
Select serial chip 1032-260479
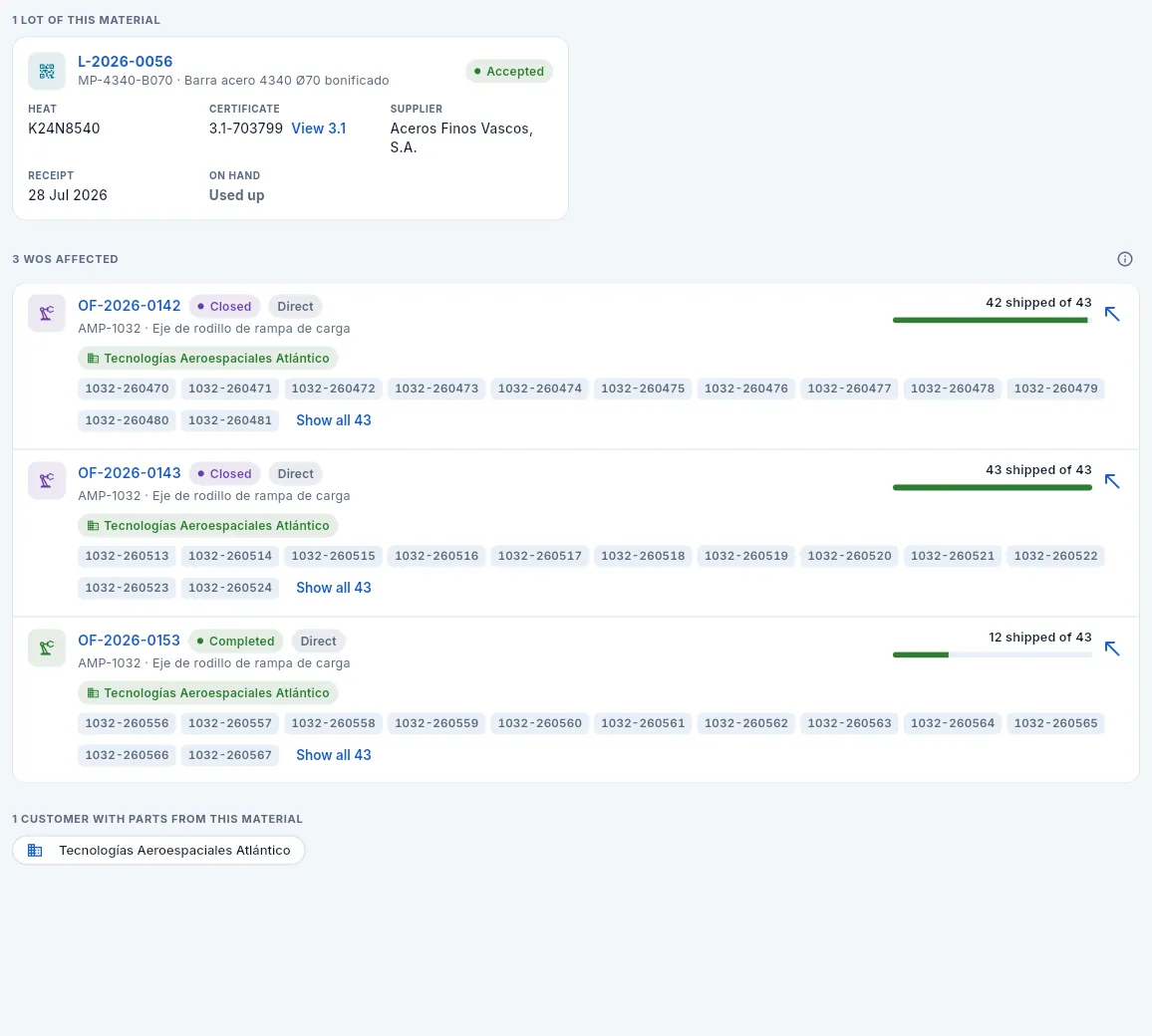pyautogui.click(x=1055, y=388)
